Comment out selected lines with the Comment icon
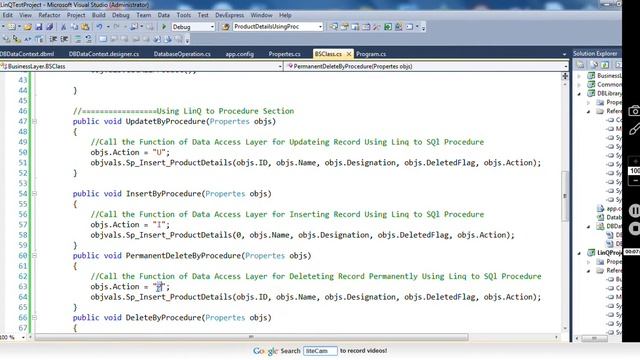This screenshot has height=360, width=640. click(78, 39)
